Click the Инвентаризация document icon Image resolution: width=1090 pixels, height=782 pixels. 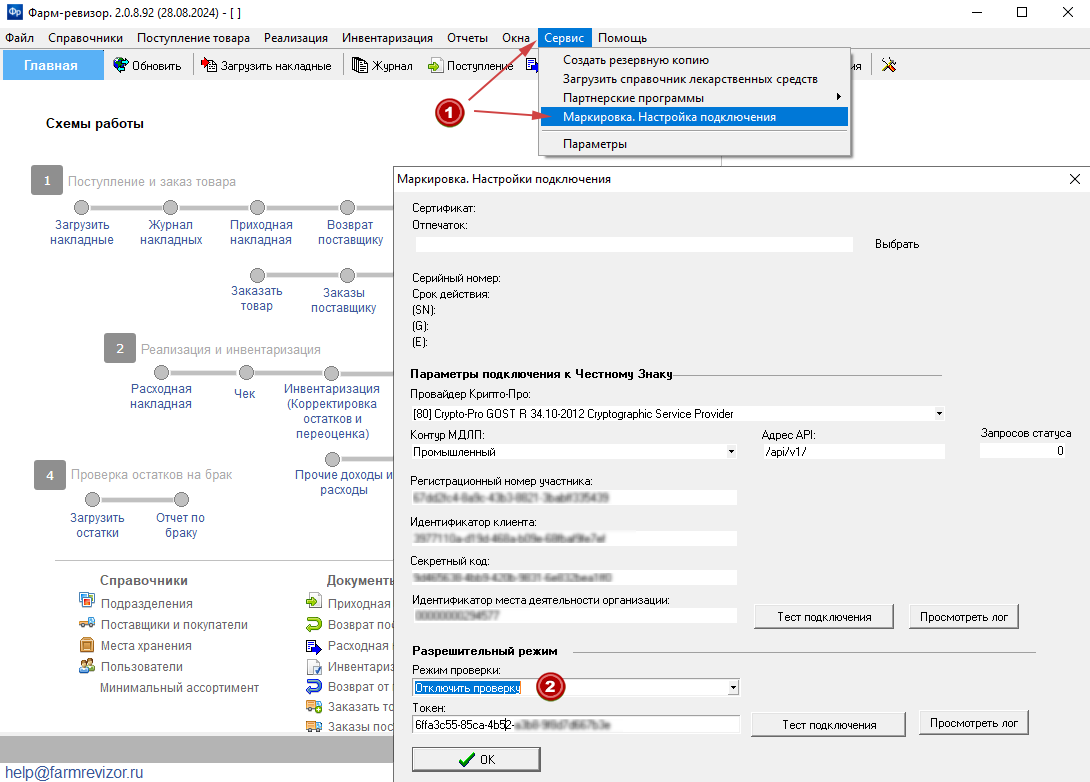point(314,667)
